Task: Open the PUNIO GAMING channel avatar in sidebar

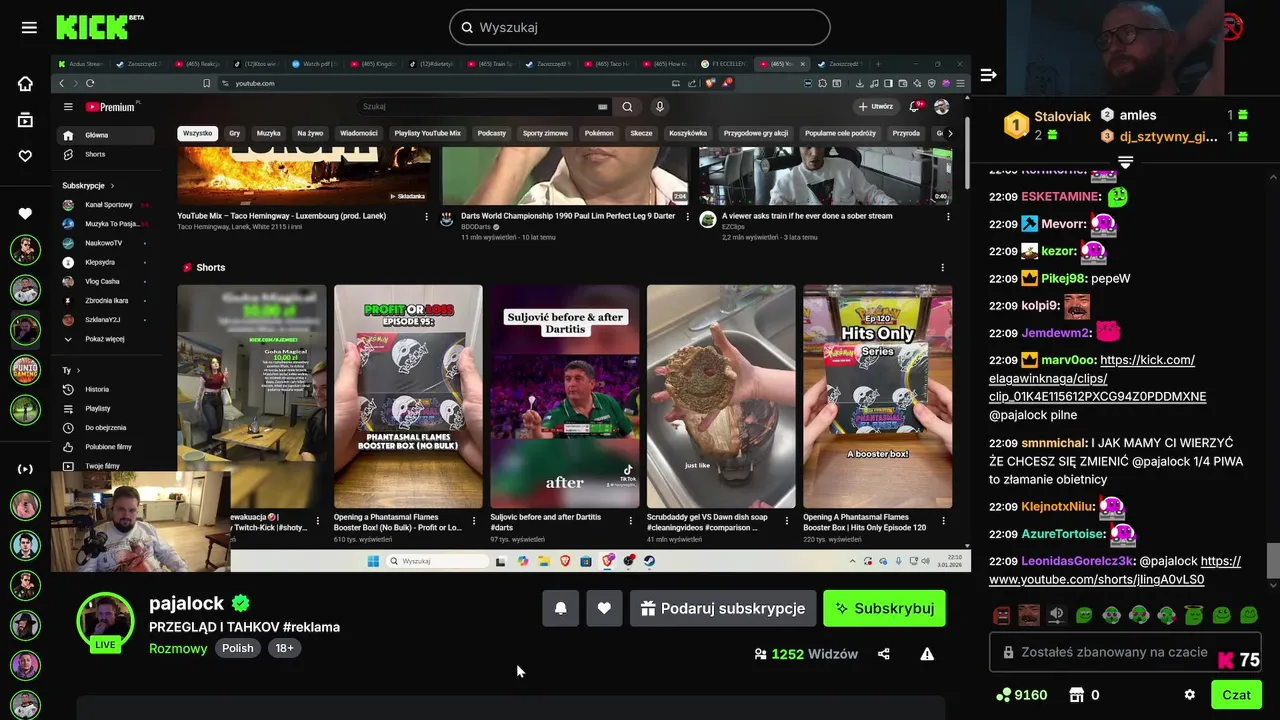Action: click(x=25, y=369)
